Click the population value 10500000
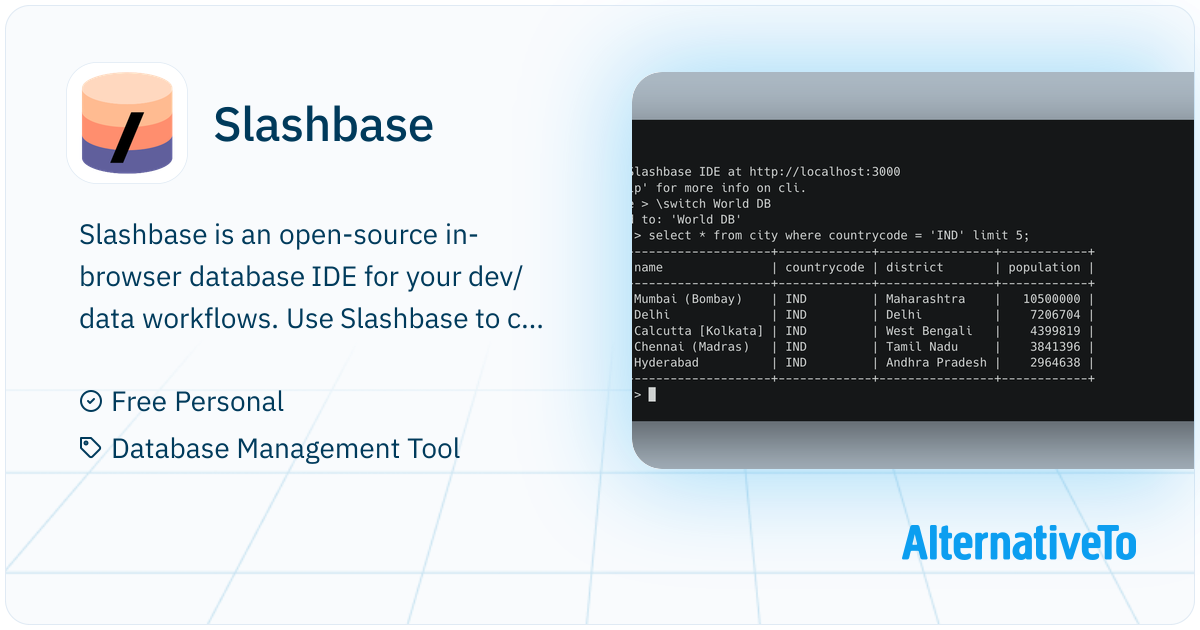1200x630 pixels. pos(1051,299)
